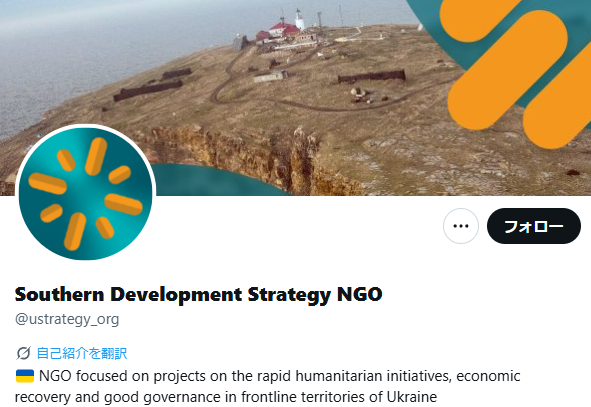The height and width of the screenshot is (407, 591).
Task: Open the three-dot more options menu
Action: coord(461,226)
